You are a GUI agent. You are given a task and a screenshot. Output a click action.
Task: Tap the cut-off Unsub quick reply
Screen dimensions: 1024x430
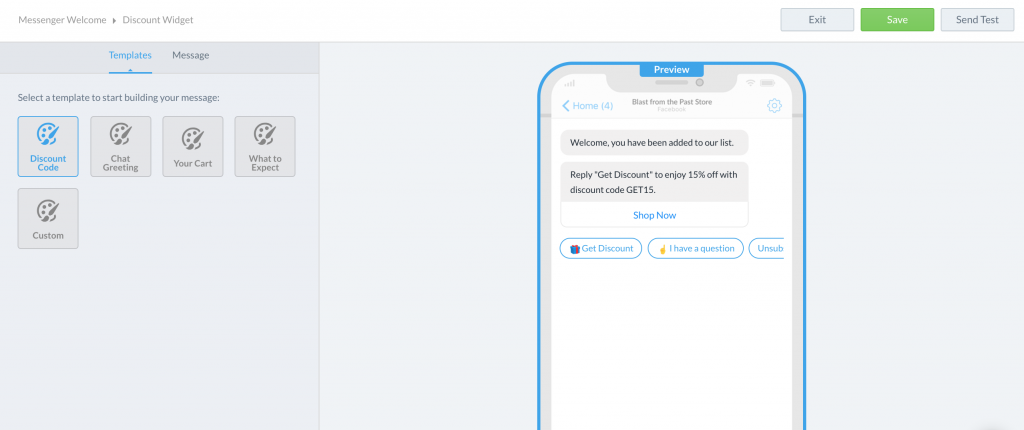(x=767, y=248)
